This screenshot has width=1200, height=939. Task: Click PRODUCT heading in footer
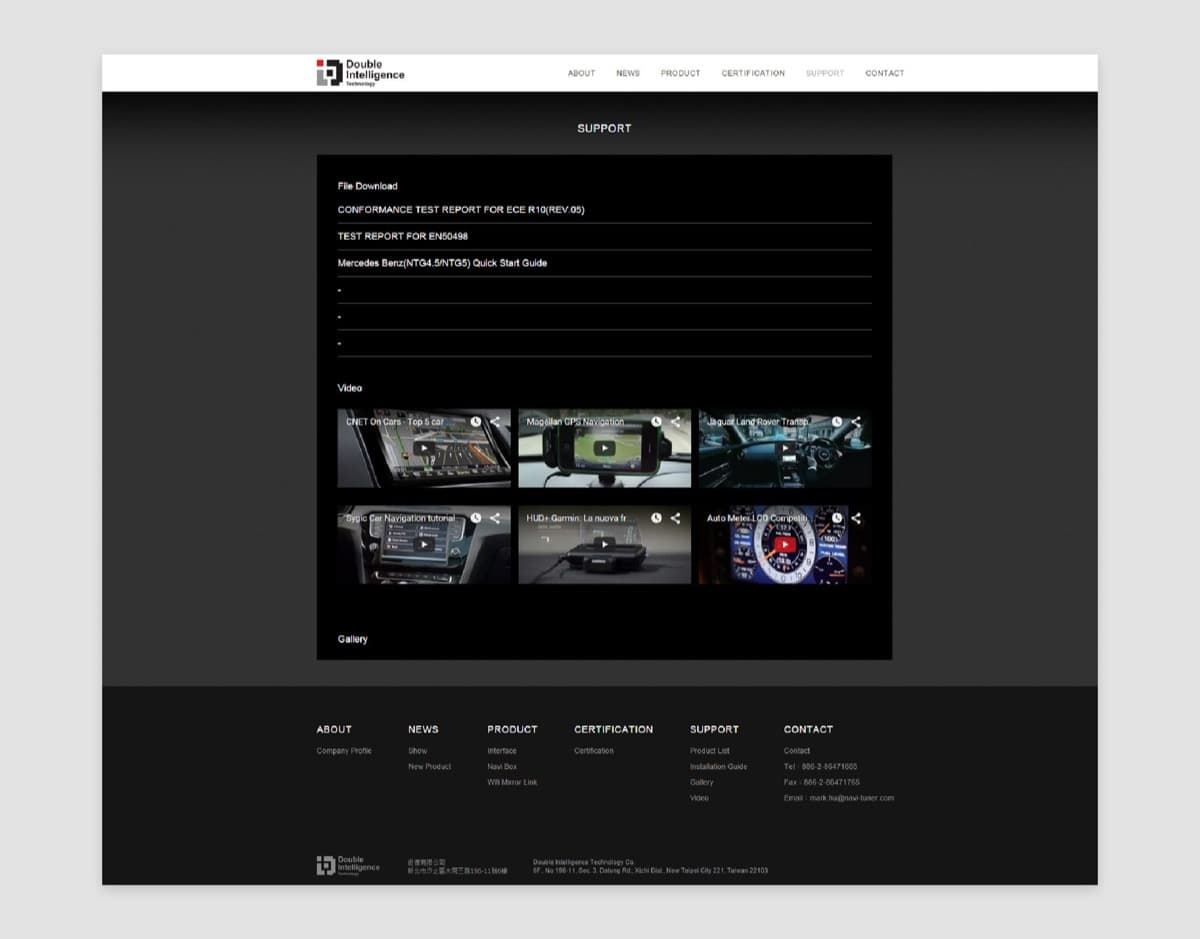(512, 729)
